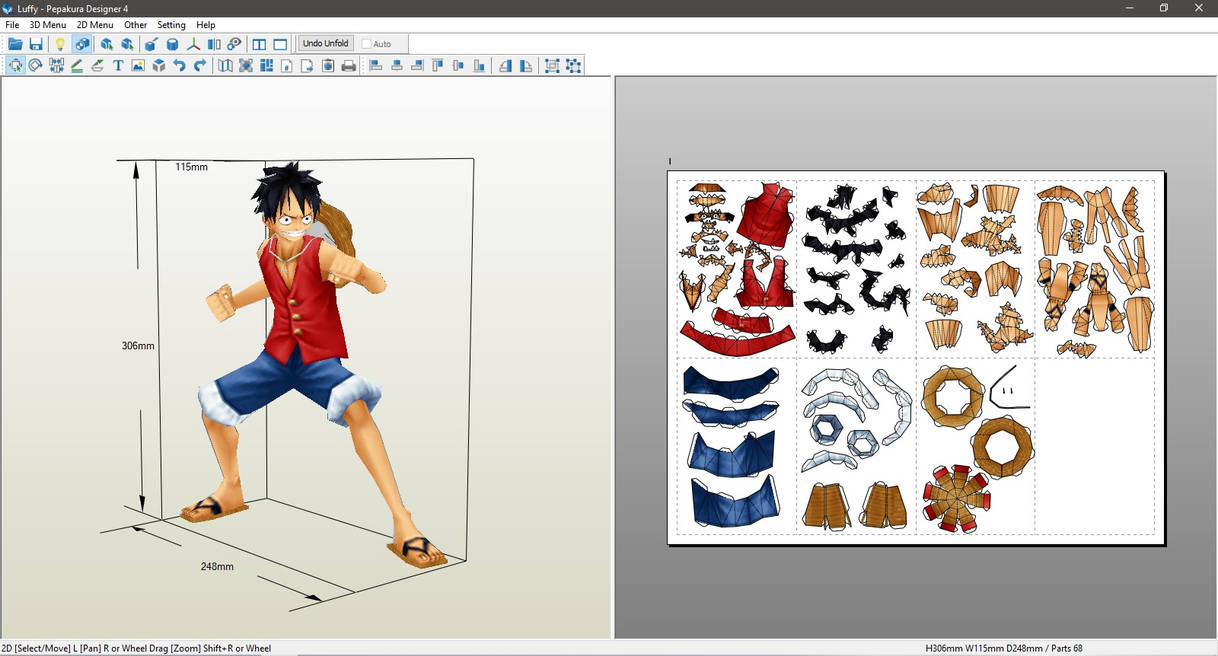This screenshot has height=656, width=1218.
Task: Open the 2D Menu
Action: pos(95,25)
